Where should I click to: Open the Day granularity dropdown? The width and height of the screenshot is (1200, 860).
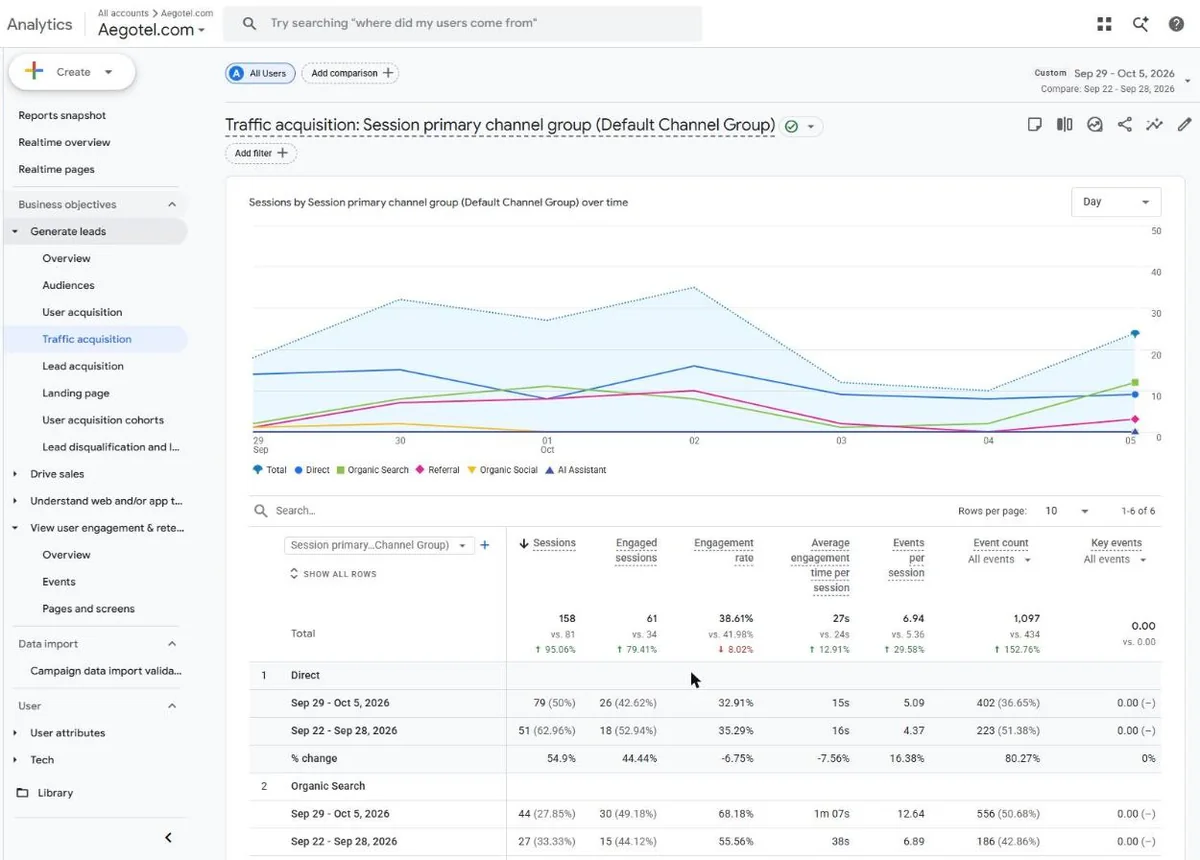click(x=1116, y=202)
